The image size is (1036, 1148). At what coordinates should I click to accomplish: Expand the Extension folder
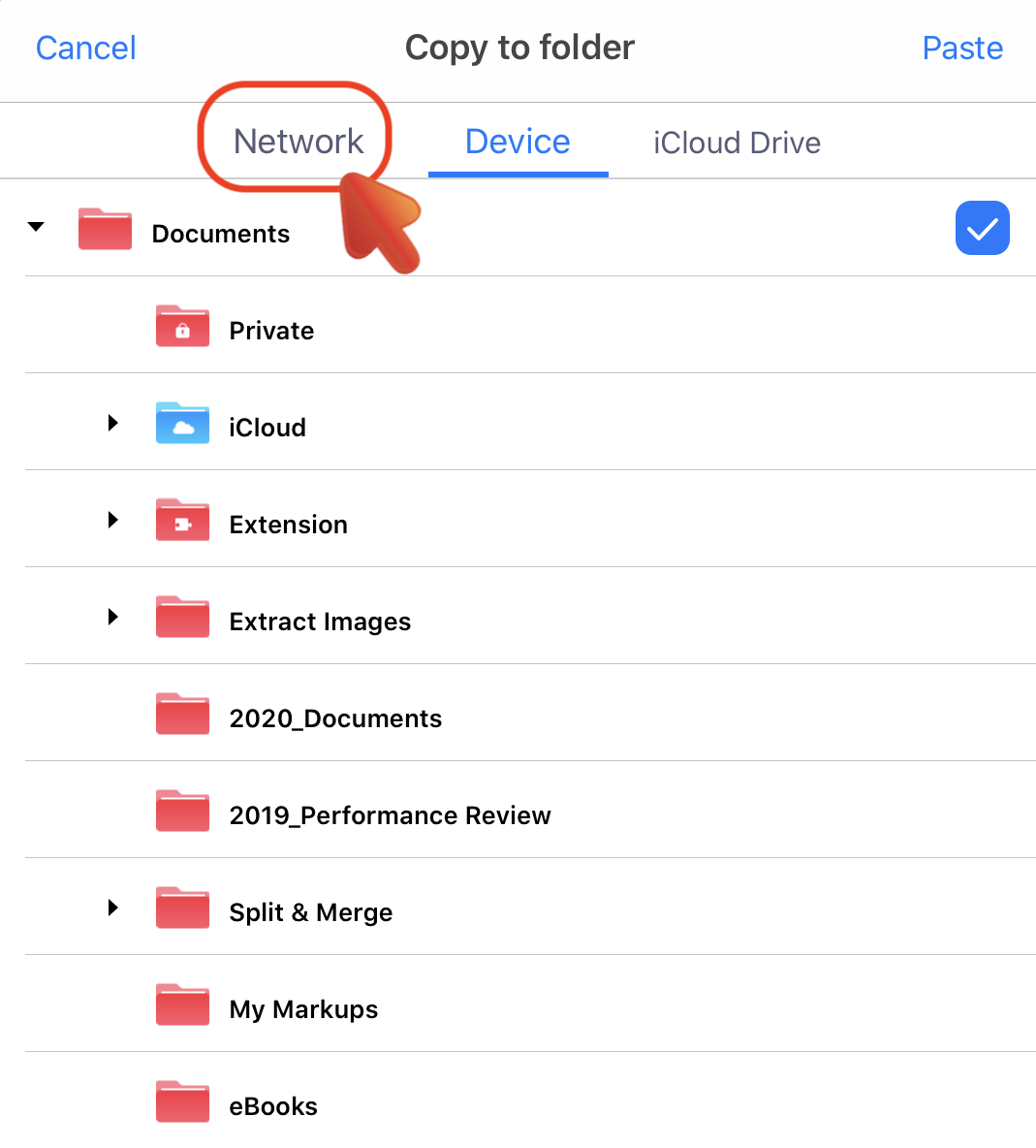click(x=112, y=520)
